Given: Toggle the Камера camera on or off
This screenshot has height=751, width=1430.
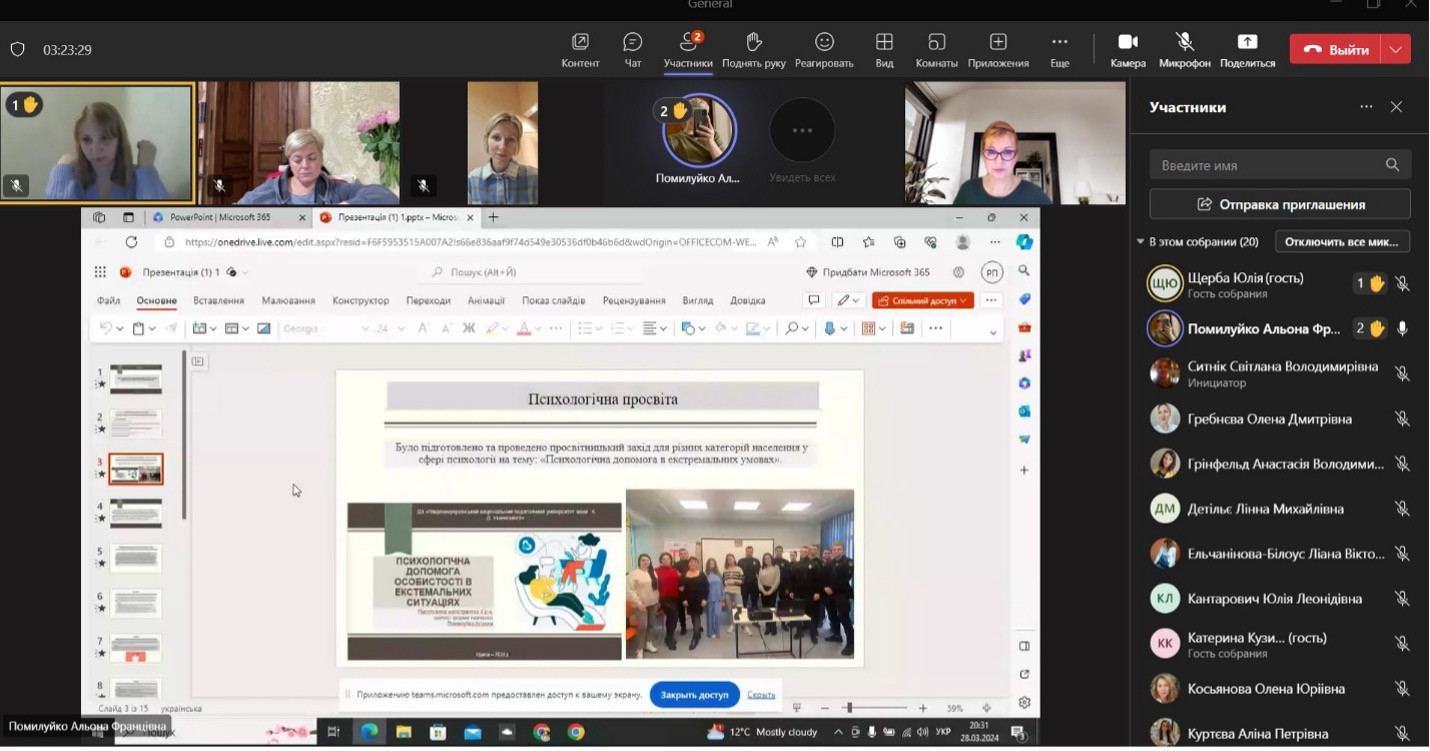Looking at the screenshot, I should pyautogui.click(x=1128, y=42).
